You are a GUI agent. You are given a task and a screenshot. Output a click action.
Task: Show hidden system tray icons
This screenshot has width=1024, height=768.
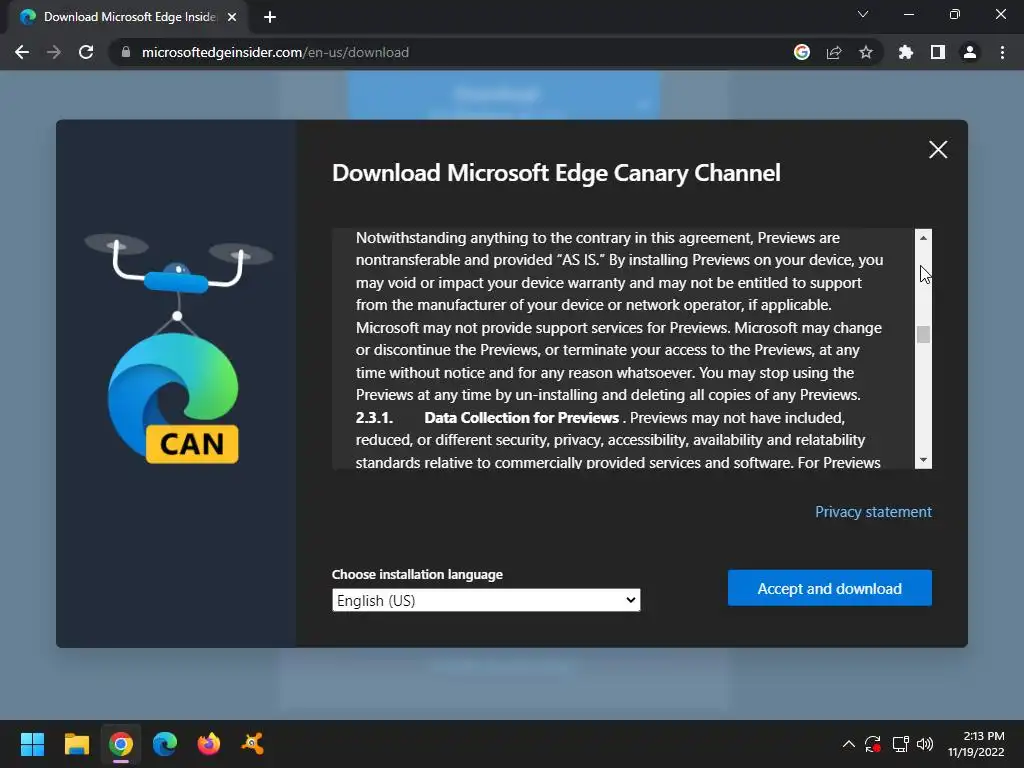848,744
